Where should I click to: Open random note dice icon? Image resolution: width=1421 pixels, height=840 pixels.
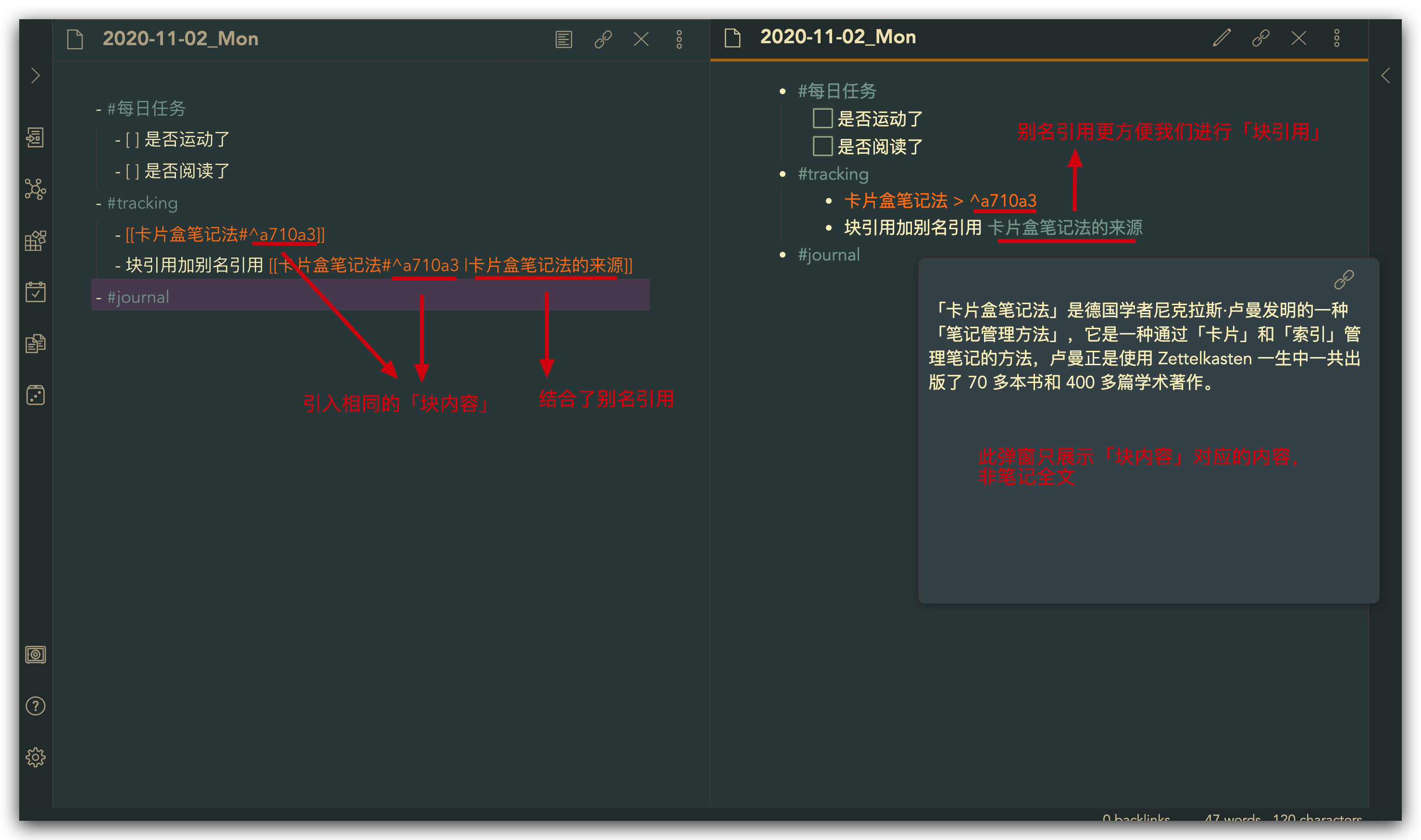coord(35,395)
